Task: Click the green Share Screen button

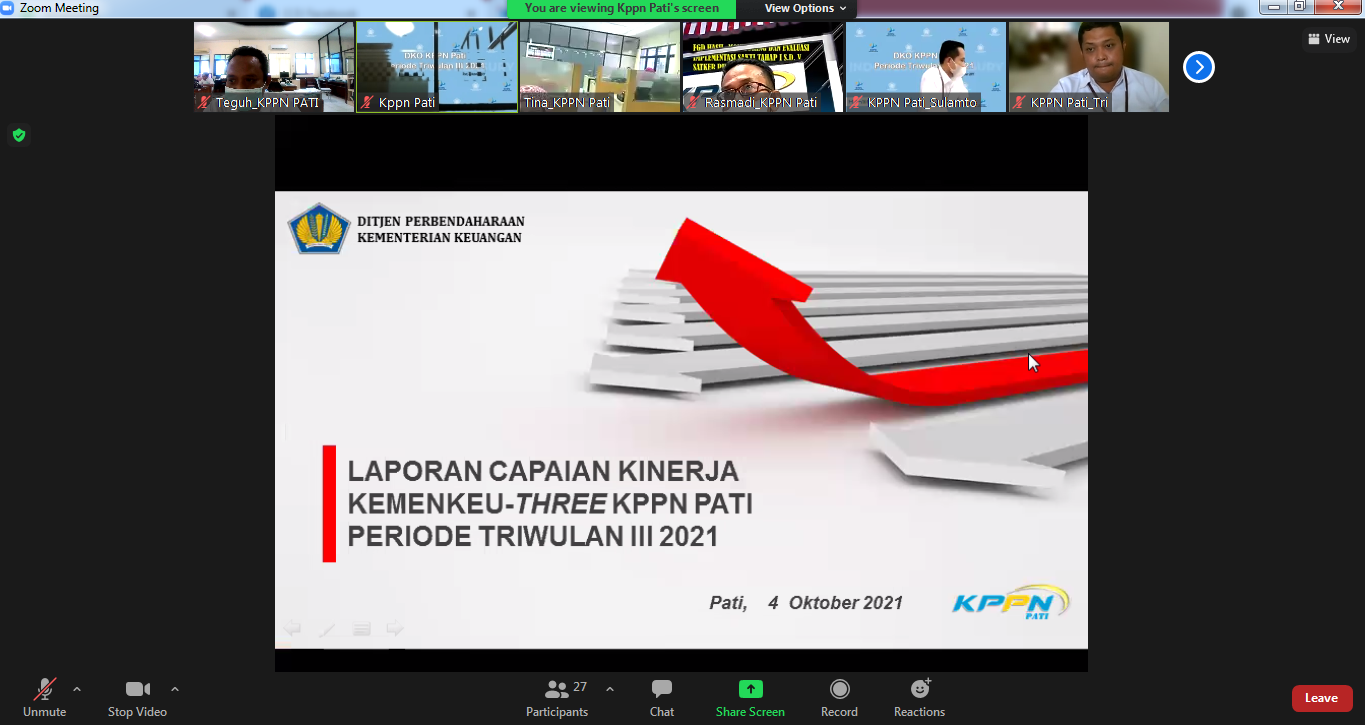Action: point(750,698)
